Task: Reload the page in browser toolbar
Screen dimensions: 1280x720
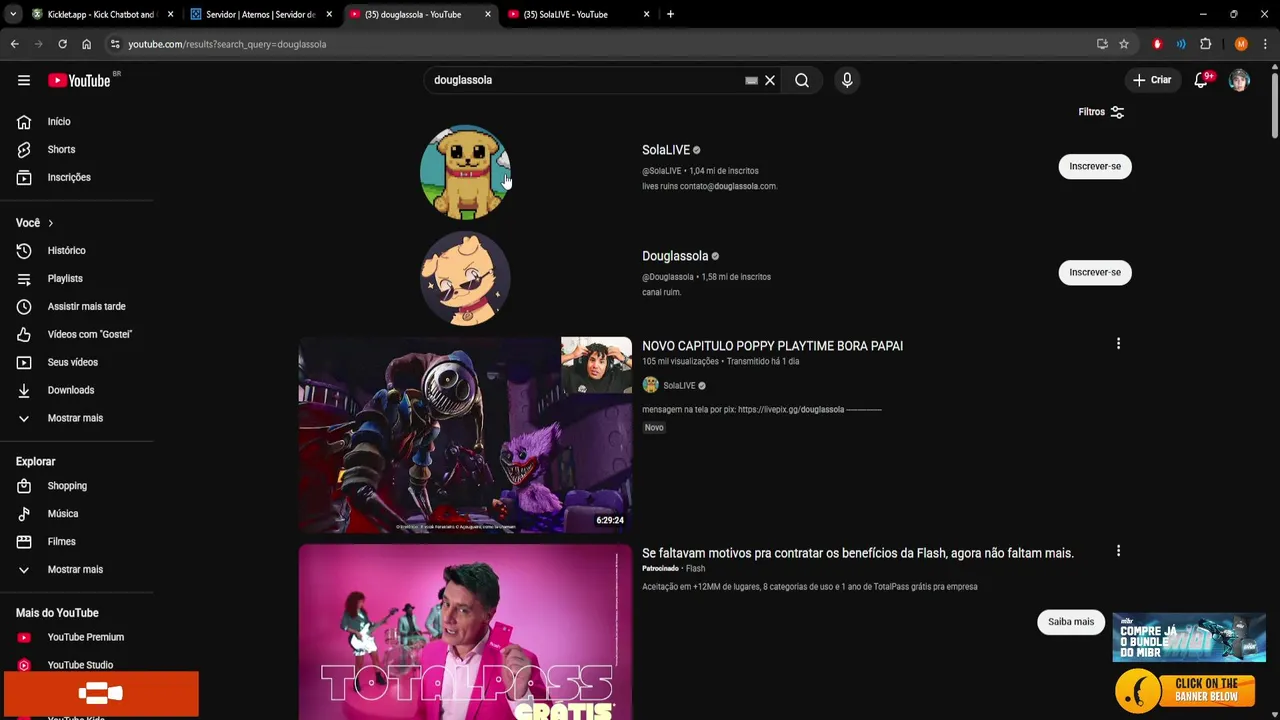Action: (x=62, y=44)
